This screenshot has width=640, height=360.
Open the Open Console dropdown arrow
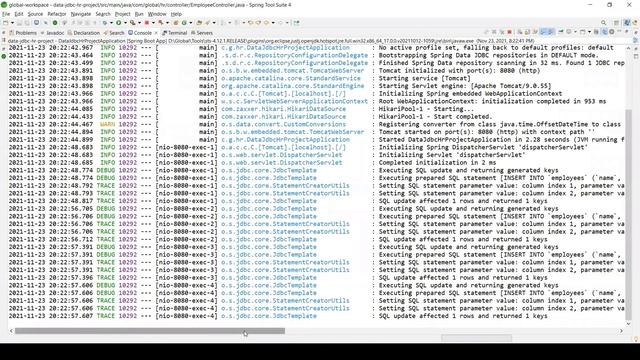click(x=589, y=32)
